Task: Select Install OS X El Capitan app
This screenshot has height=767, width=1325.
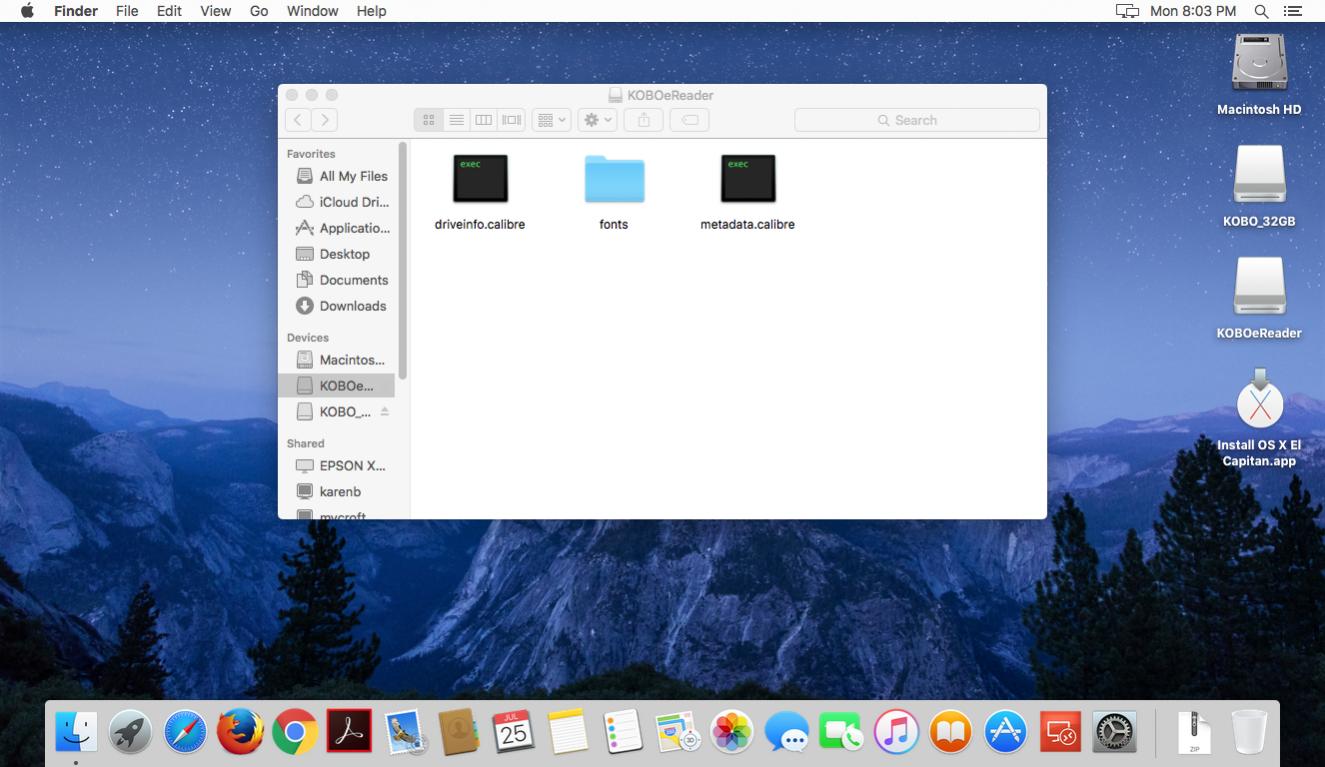Action: coord(1259,418)
